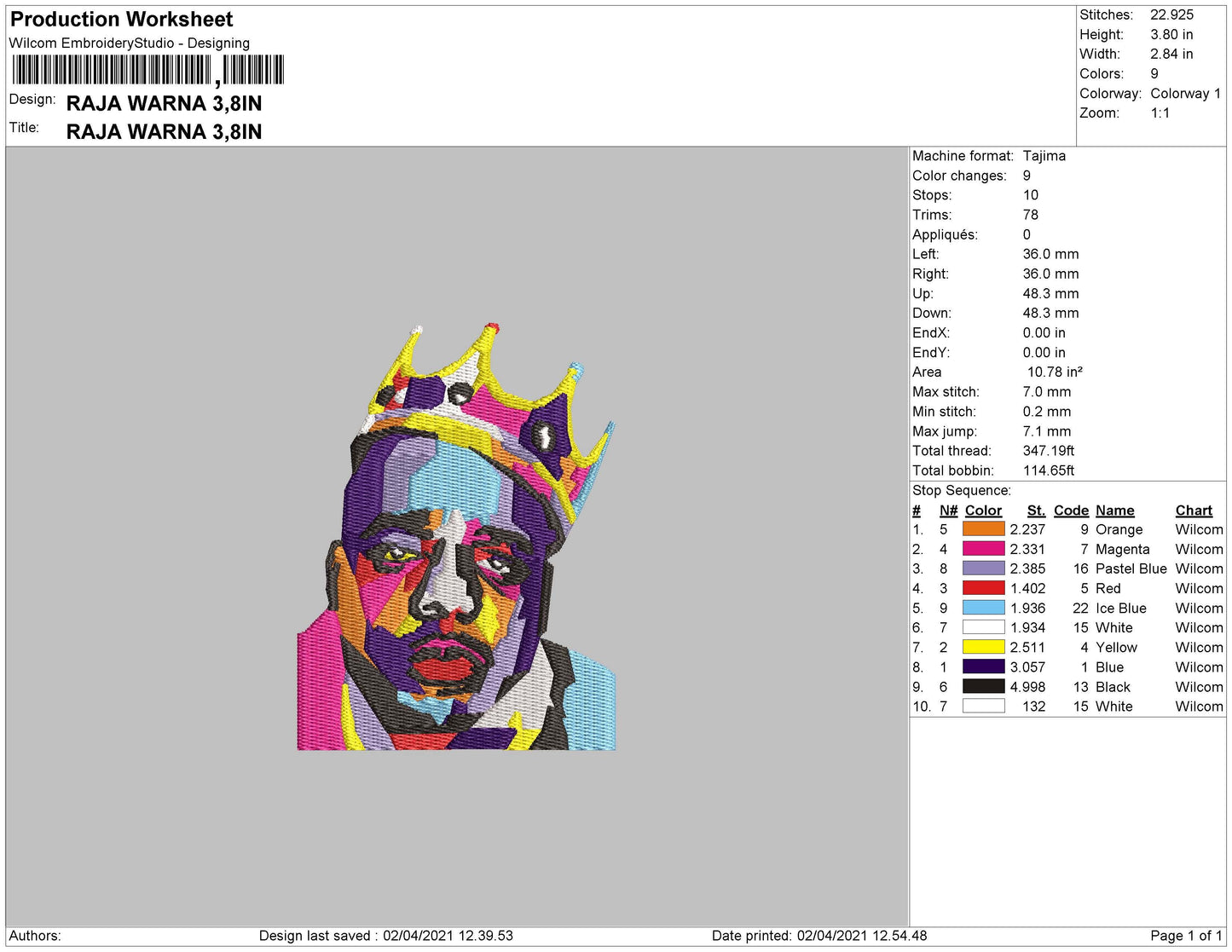
Task: Click the Up value '48.3 mm'
Action: [1050, 293]
